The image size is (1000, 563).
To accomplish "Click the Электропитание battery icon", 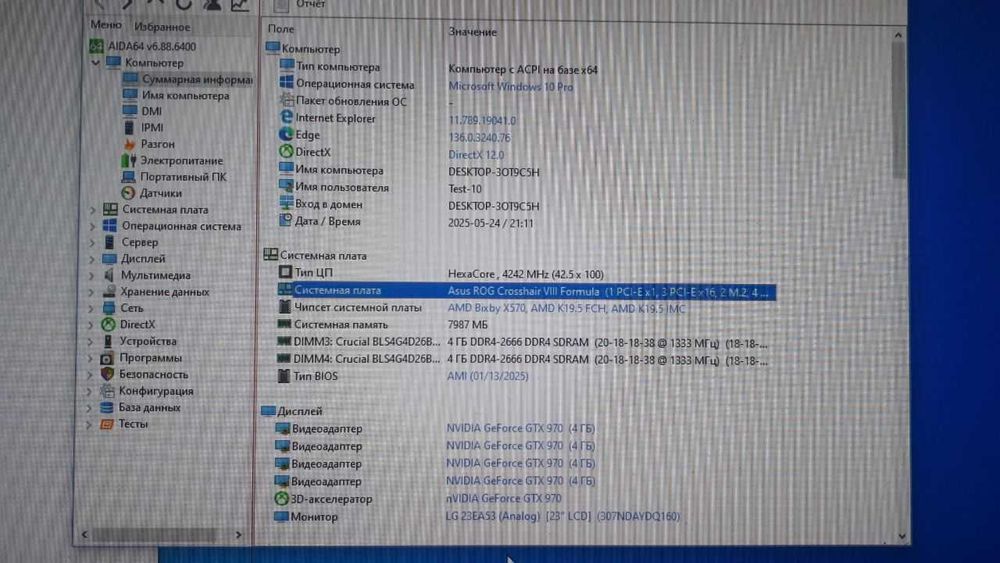I will 129,160.
